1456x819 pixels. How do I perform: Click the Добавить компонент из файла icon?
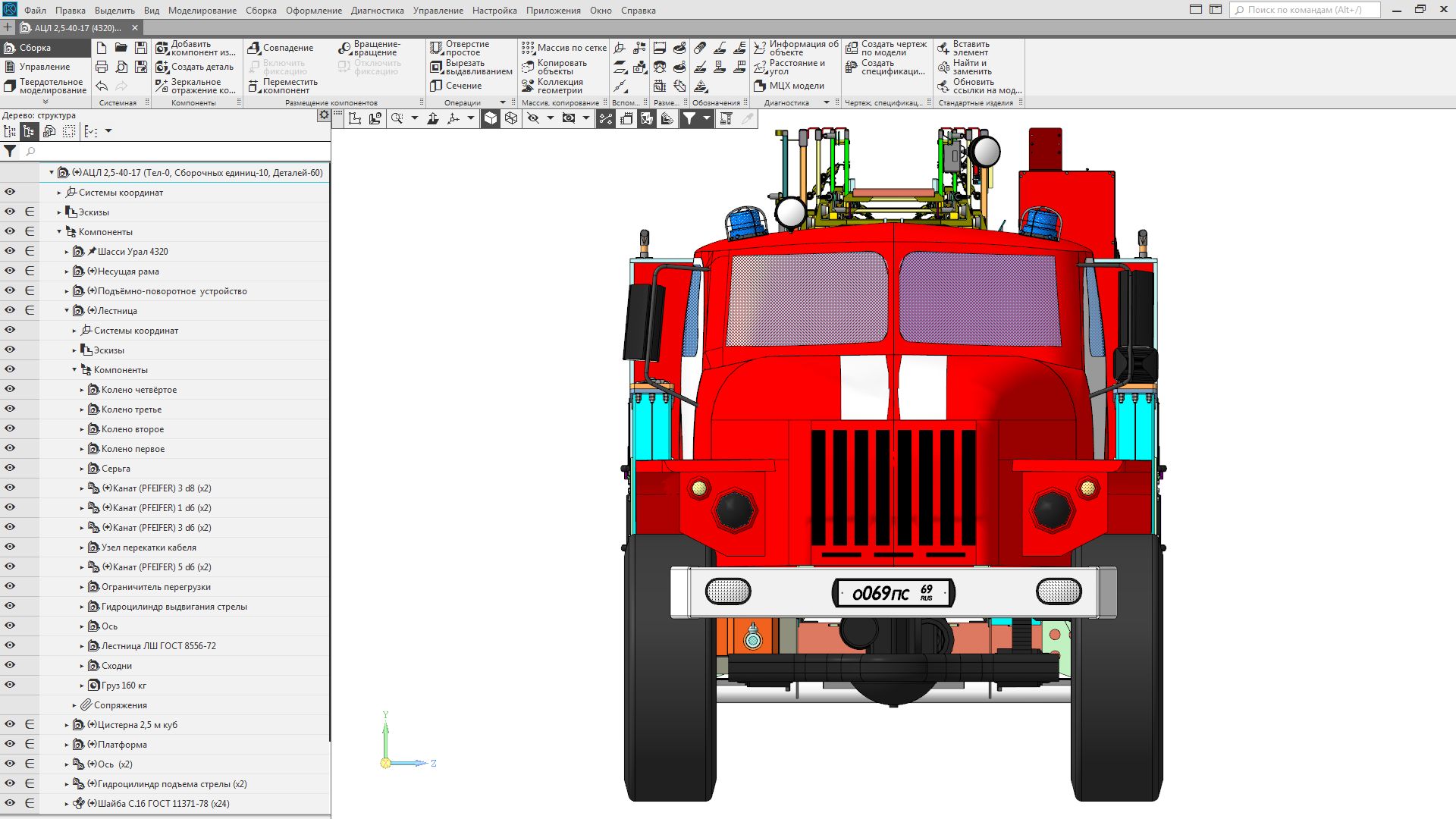(x=162, y=48)
